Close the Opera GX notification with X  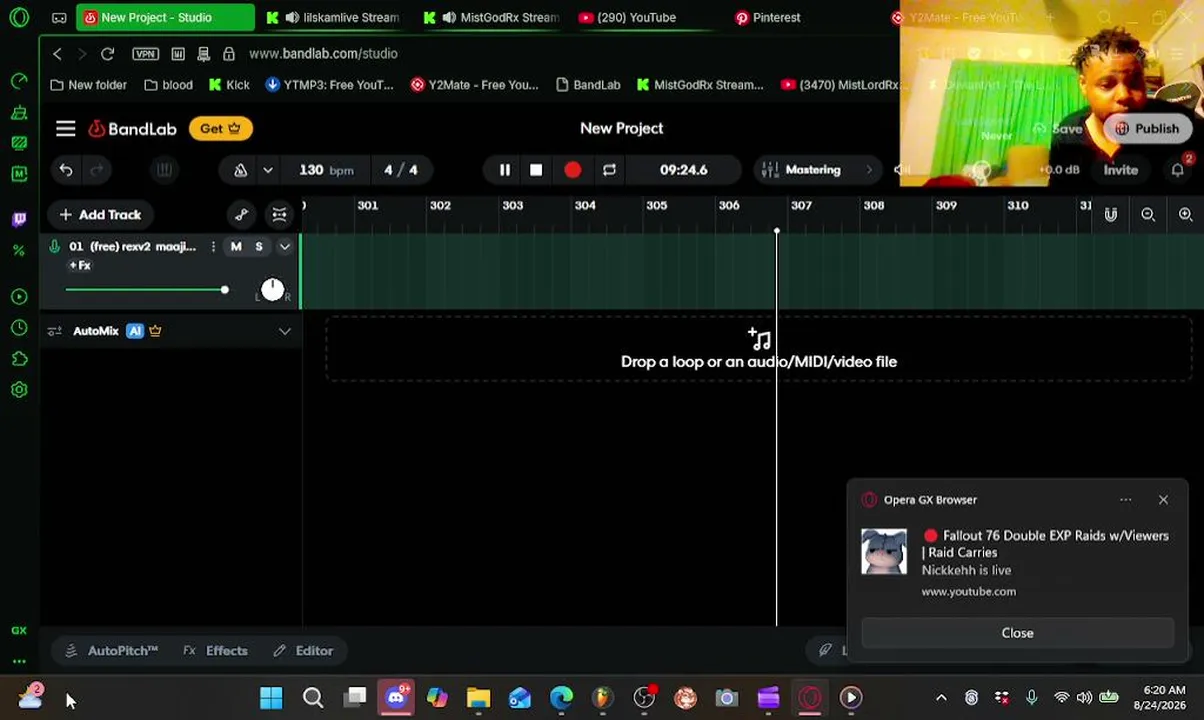click(x=1163, y=500)
